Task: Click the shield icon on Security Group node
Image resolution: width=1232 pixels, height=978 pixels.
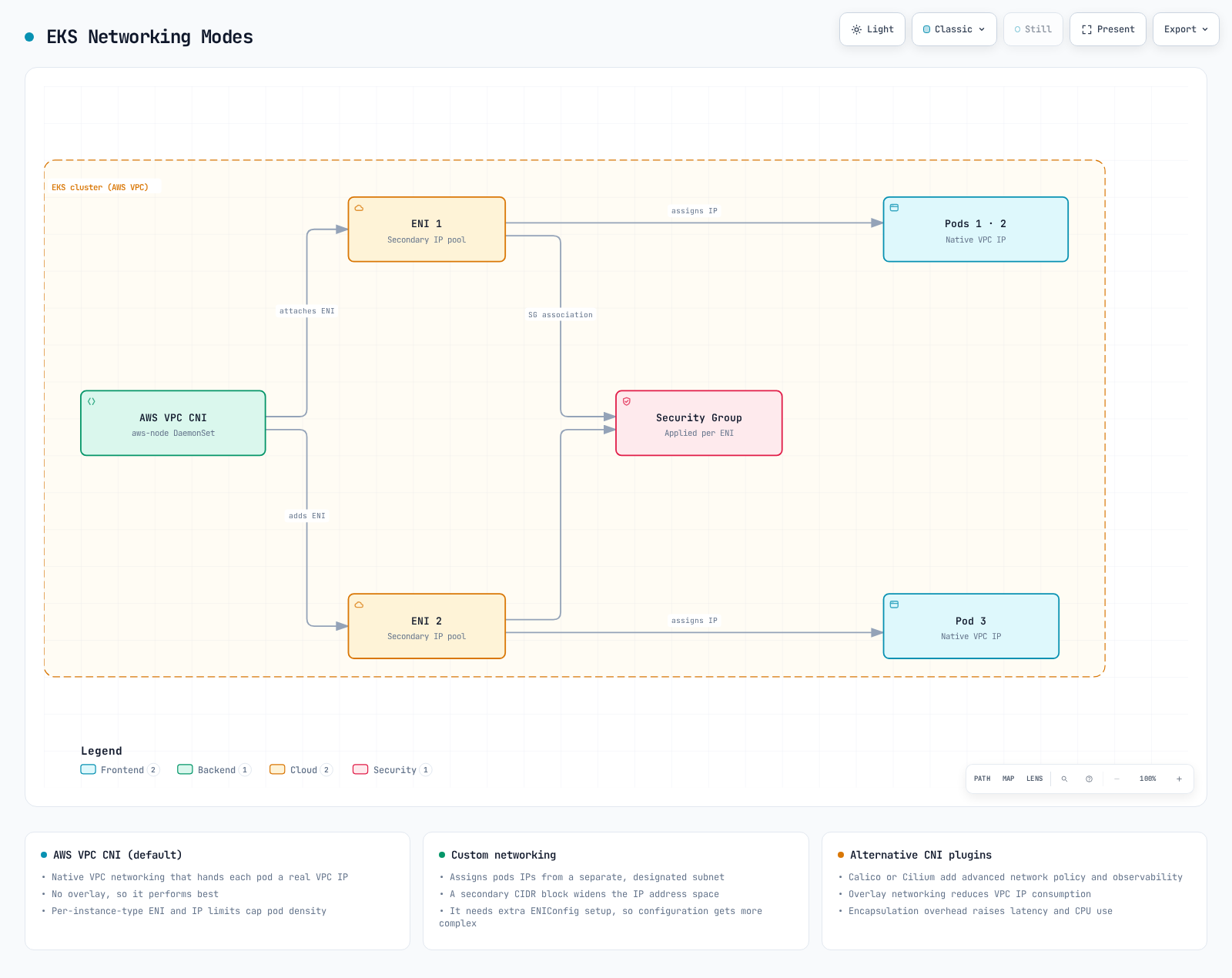Action: [x=627, y=401]
